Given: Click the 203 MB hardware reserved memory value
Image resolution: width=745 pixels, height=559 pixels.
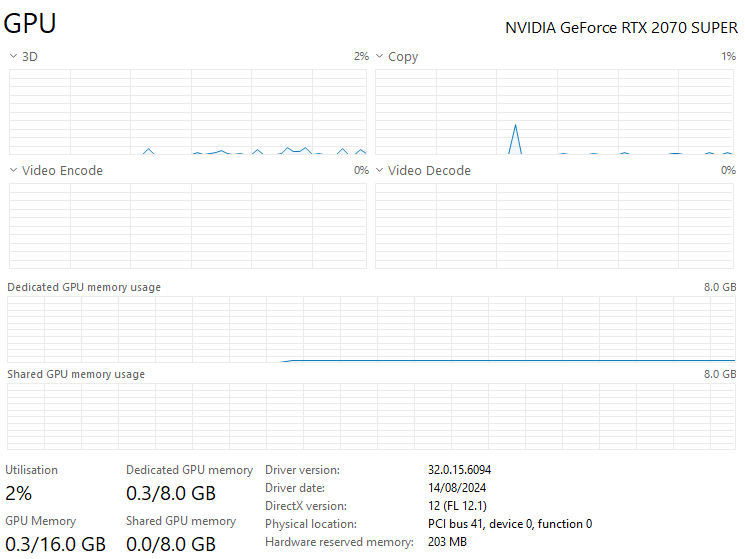Looking at the screenshot, I should point(447,542).
